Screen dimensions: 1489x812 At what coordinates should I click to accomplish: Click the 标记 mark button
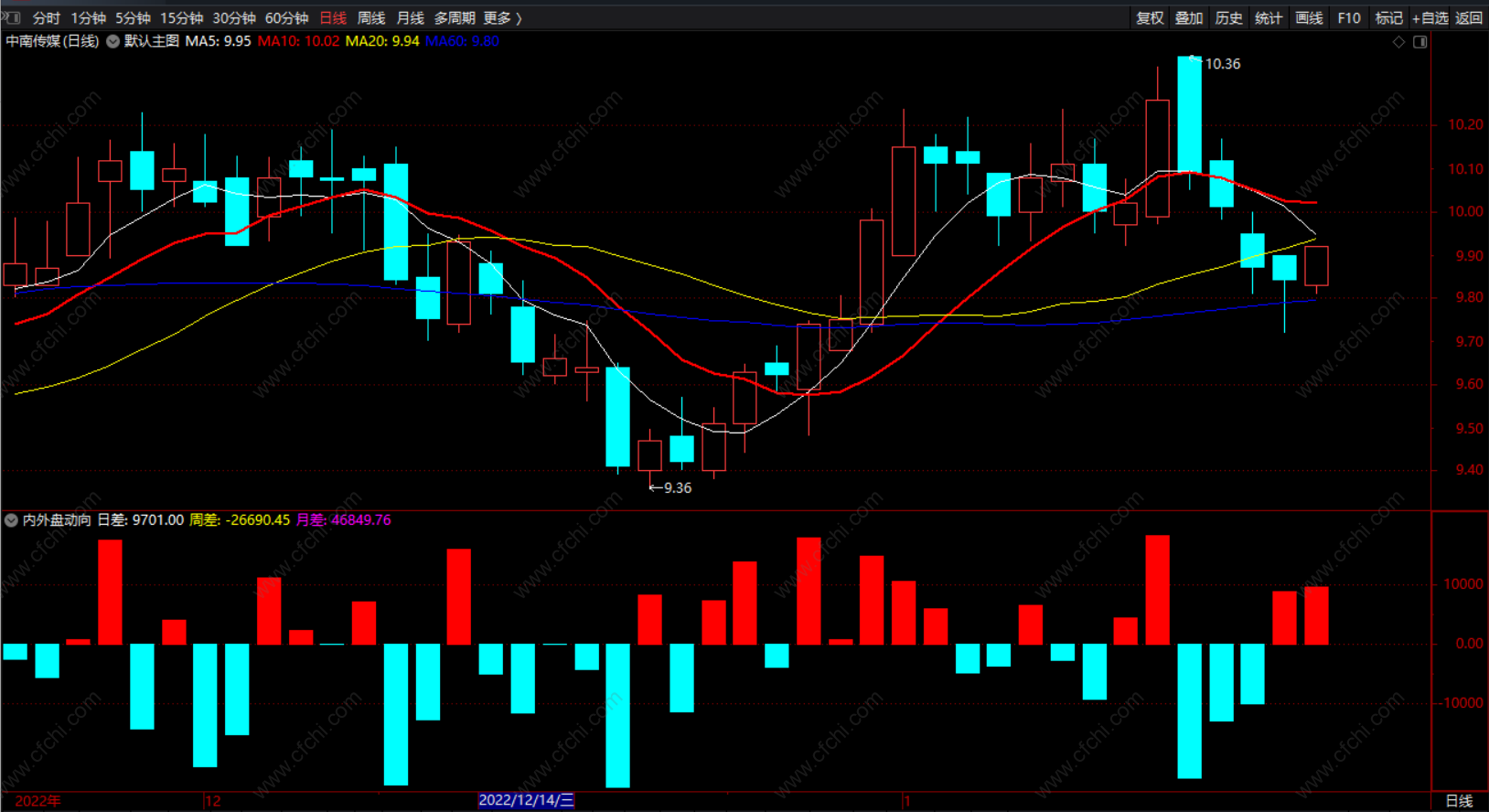click(x=1388, y=18)
